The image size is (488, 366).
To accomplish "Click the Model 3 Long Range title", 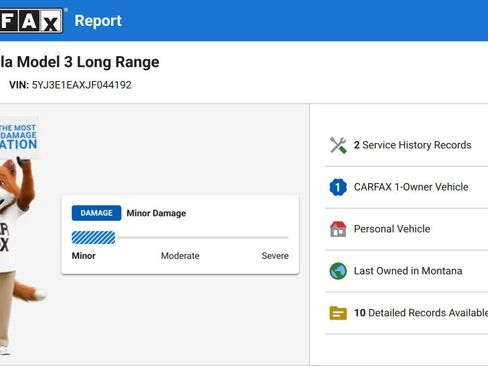I will [x=80, y=62].
